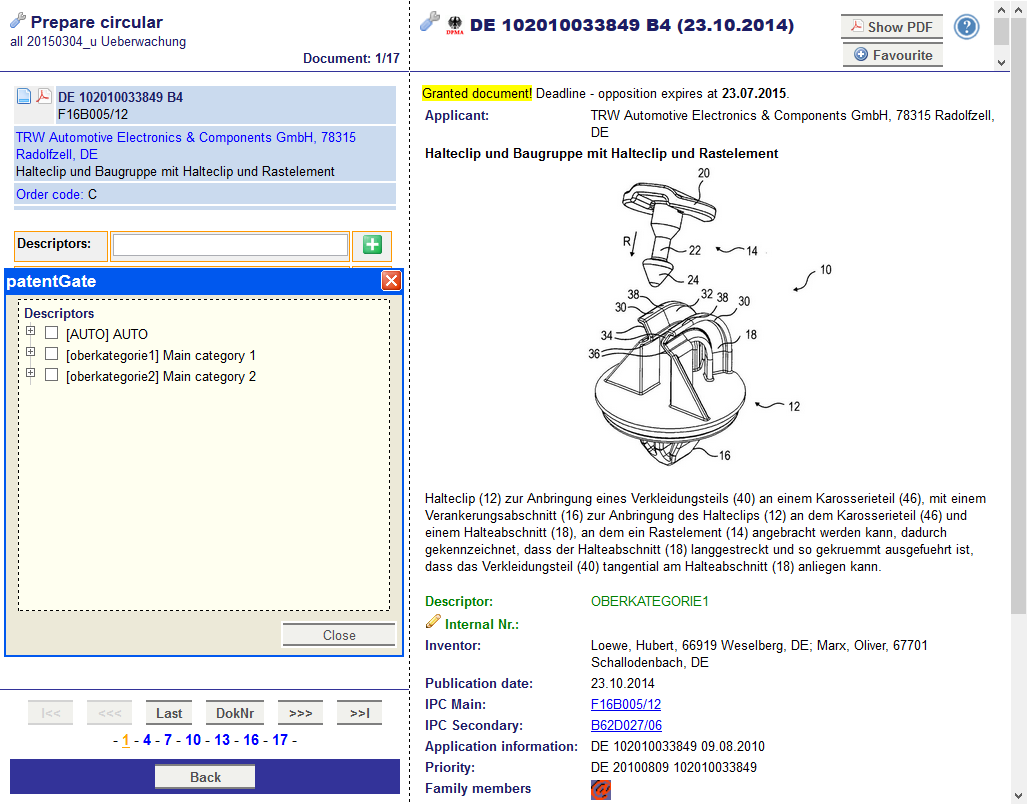The height and width of the screenshot is (804, 1028).
Task: Click the scrollbar down arrow at bottom
Action: coord(1018,795)
